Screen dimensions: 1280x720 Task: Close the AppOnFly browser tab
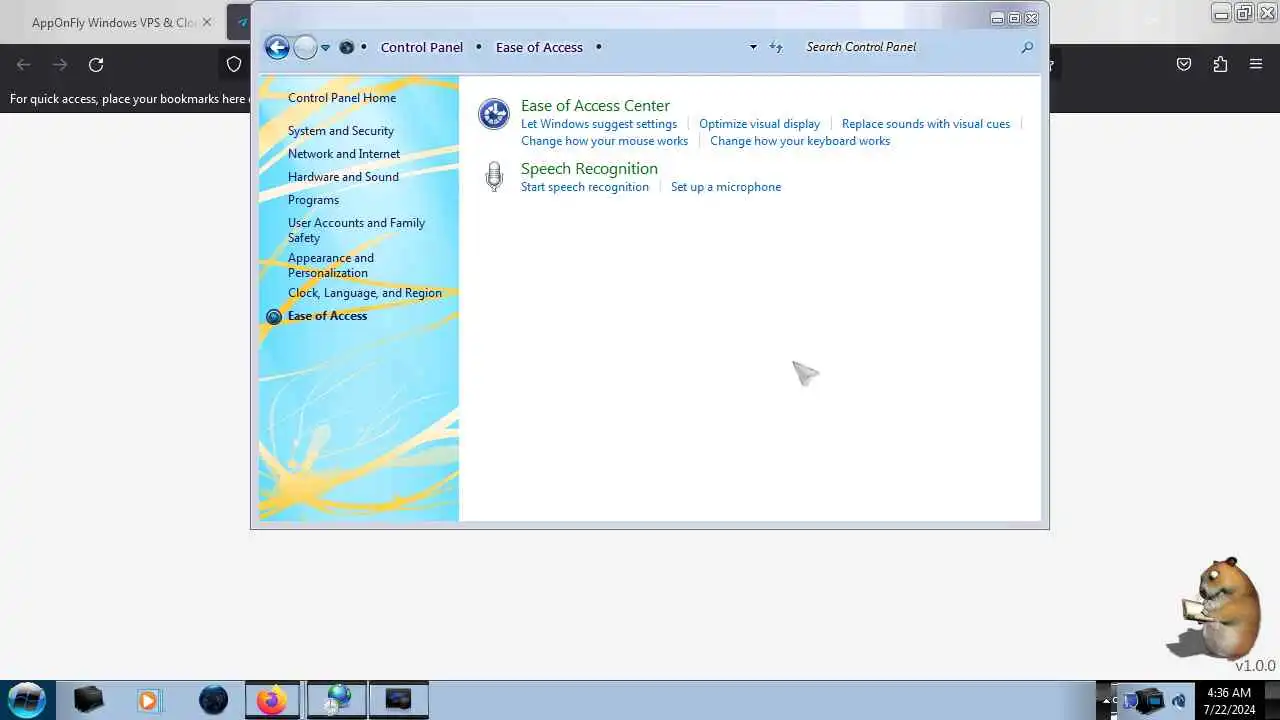coord(207,22)
